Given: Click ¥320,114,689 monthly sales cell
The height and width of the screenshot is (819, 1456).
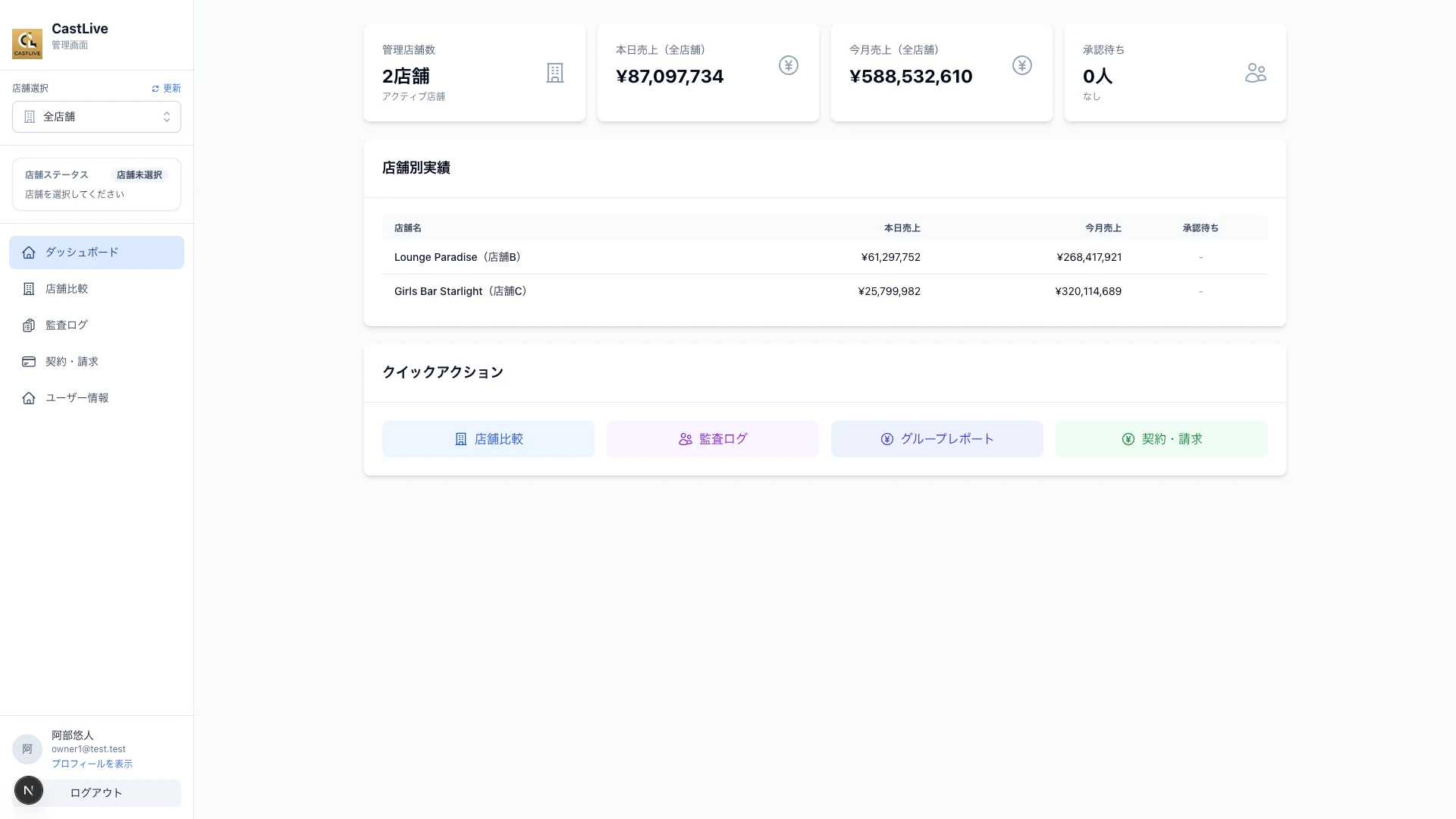Looking at the screenshot, I should click(x=1088, y=291).
